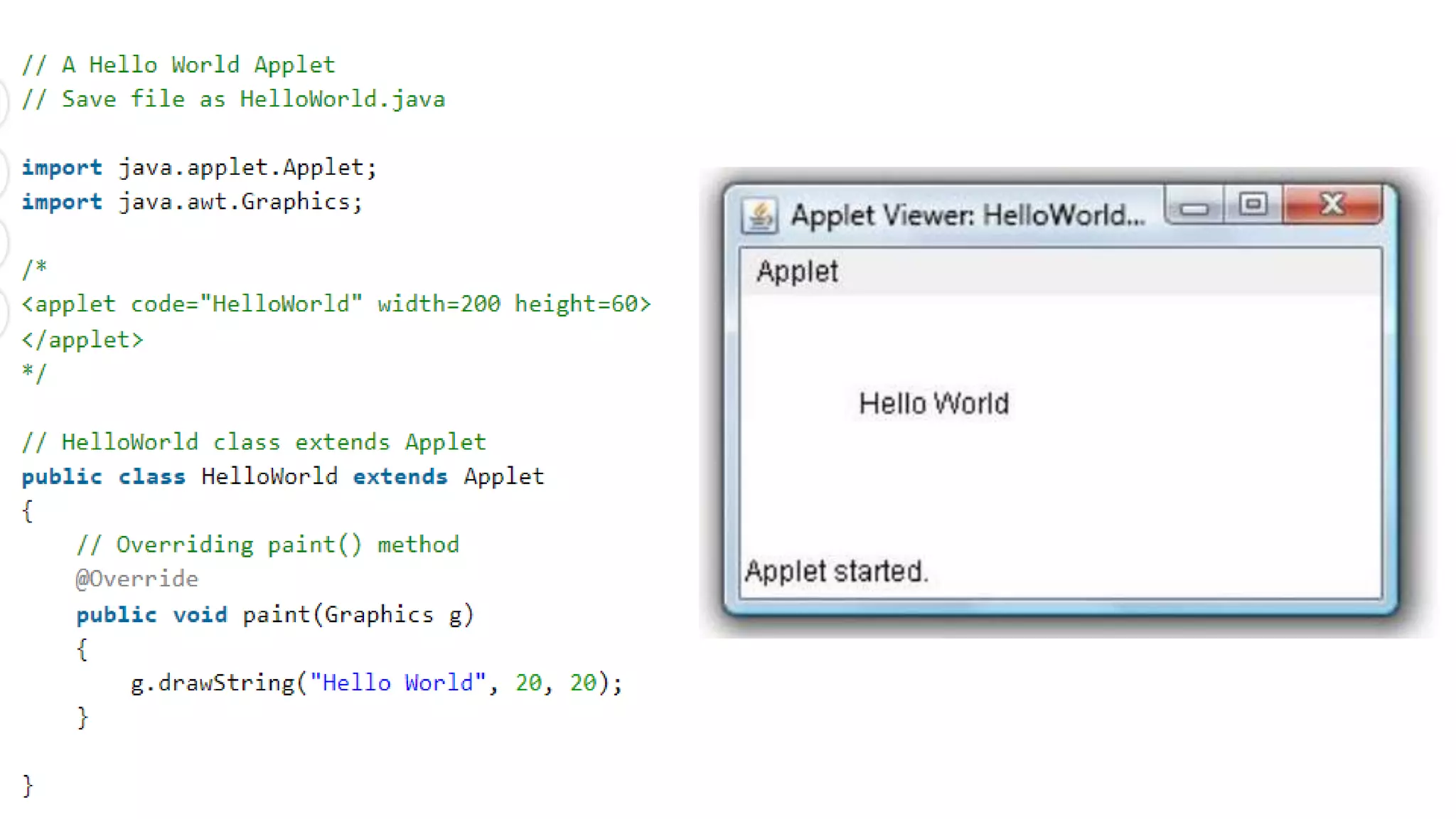
Task: Click the Applet Viewer title bar text
Action: [967, 215]
